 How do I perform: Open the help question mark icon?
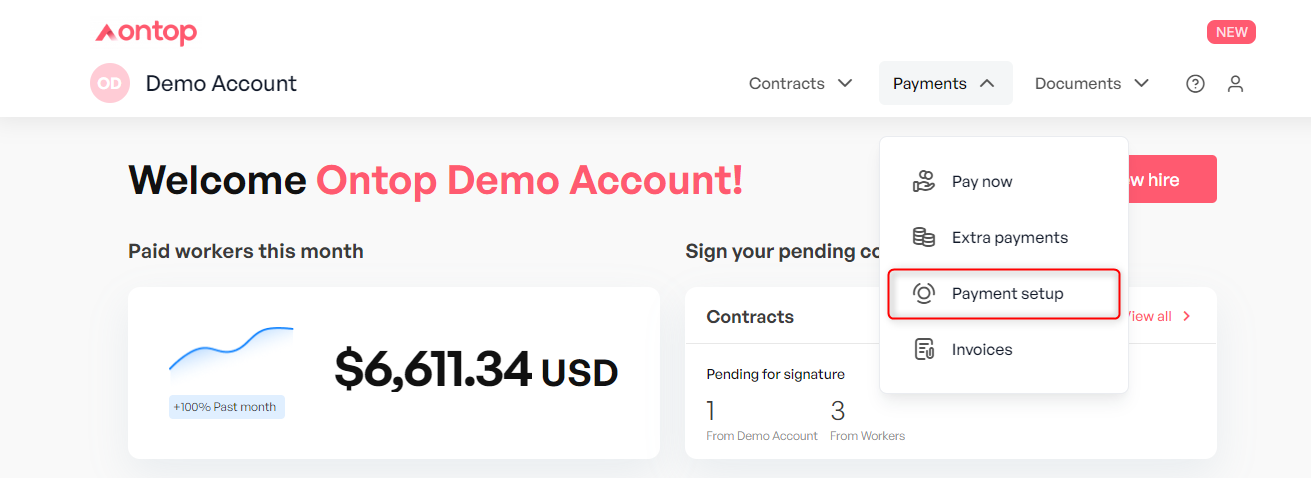tap(1195, 84)
